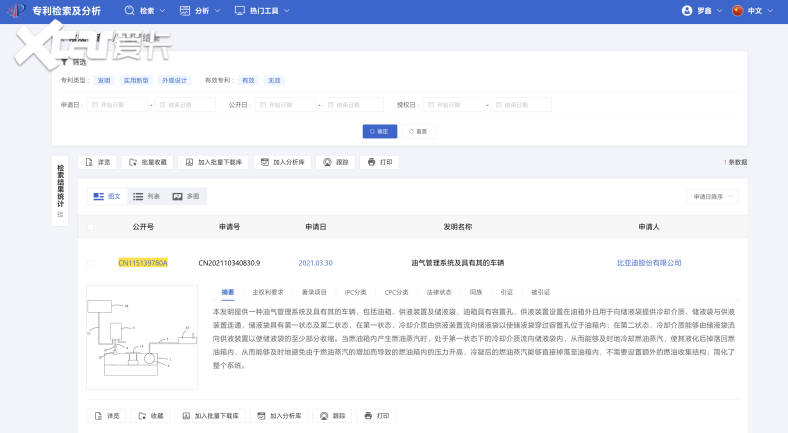Click the 筛选 filter funnel icon

[x=65, y=62]
